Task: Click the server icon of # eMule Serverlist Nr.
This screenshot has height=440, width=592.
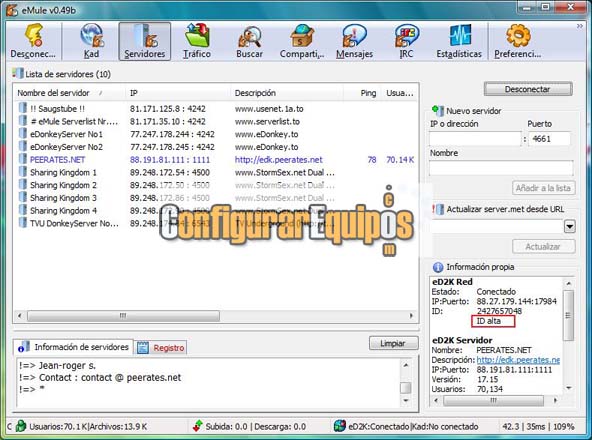Action: pos(23,121)
